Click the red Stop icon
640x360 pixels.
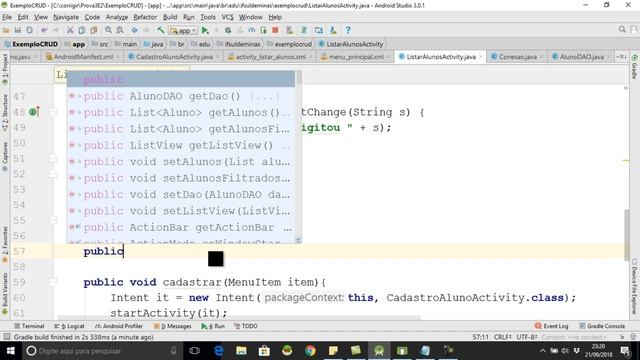pos(275,30)
